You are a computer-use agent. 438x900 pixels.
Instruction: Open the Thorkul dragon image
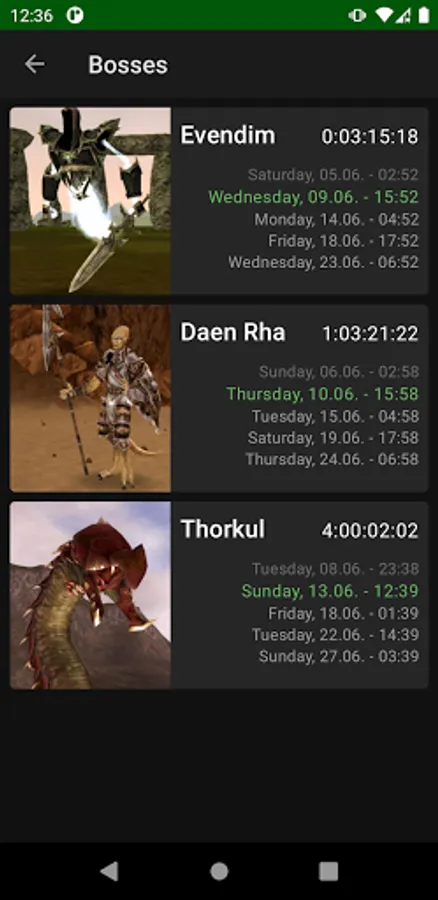(x=90, y=595)
